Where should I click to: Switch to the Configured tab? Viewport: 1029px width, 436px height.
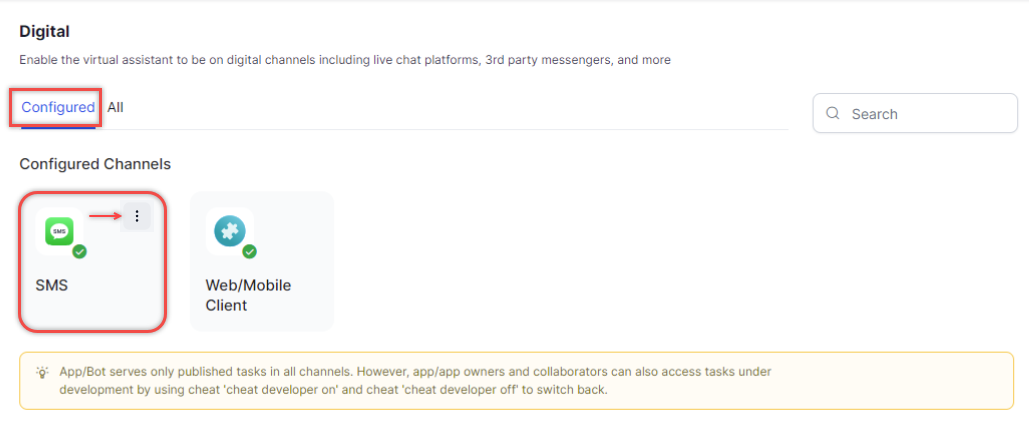(x=58, y=107)
